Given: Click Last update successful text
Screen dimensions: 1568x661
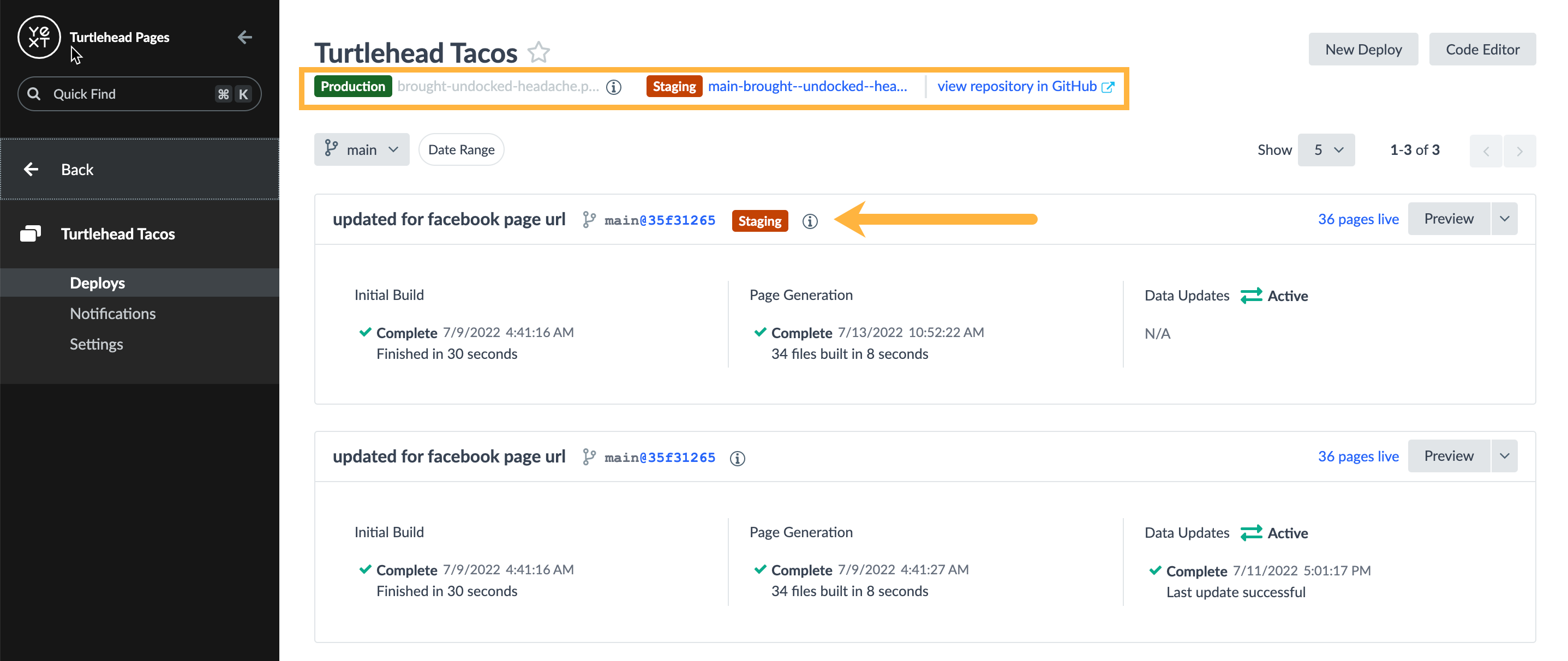Looking at the screenshot, I should (x=1236, y=592).
